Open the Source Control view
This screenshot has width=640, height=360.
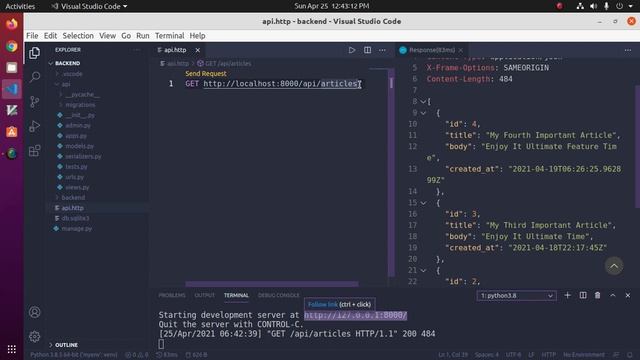coord(35,101)
